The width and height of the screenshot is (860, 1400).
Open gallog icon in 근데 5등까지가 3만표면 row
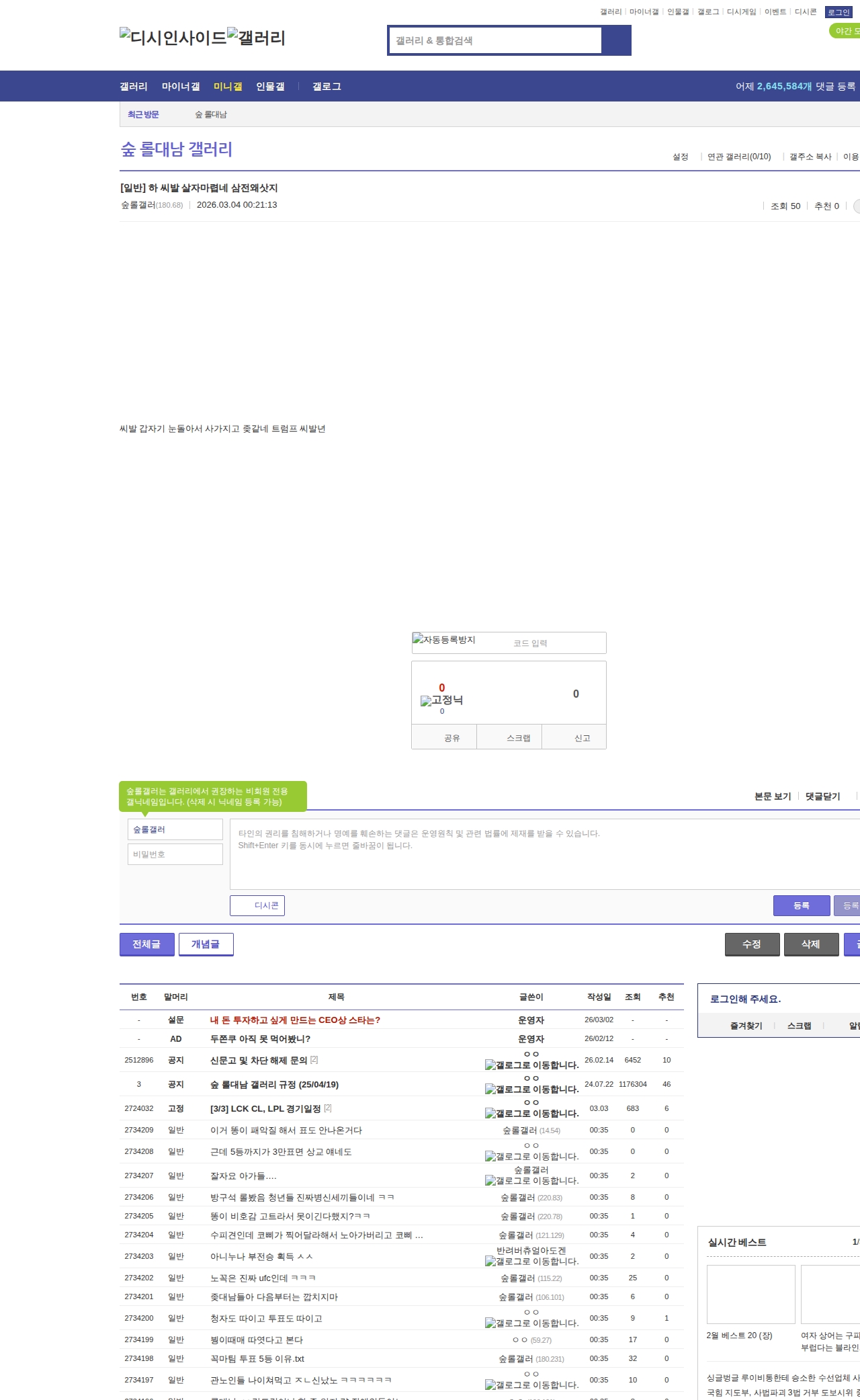(x=531, y=1156)
